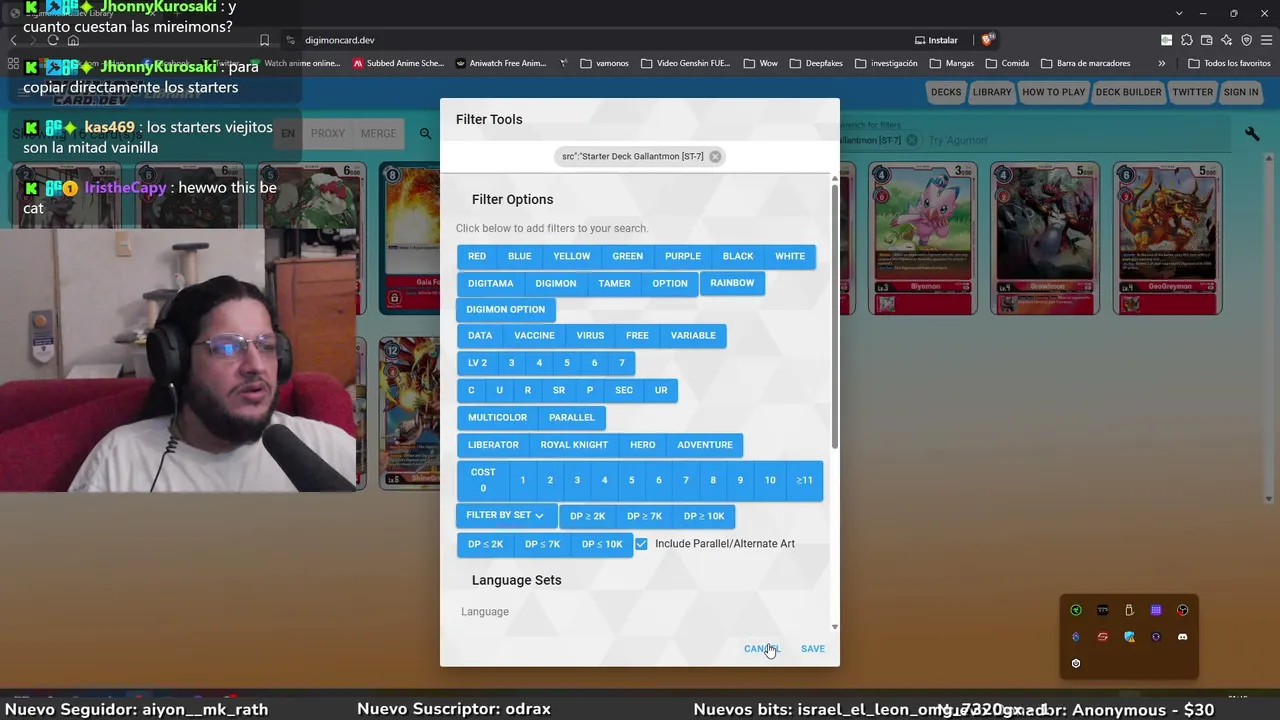Toggle the WHITE color filter
1280x720 pixels.
[x=790, y=256]
